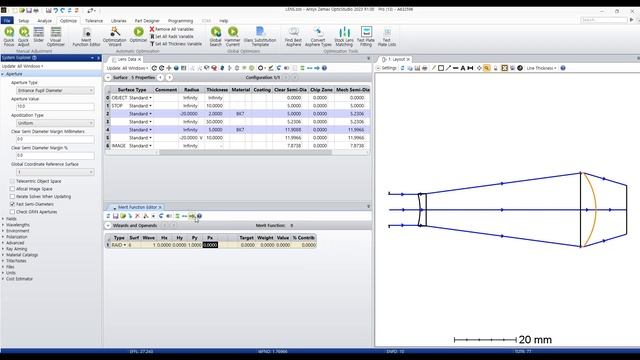Select the Merit Function Editor tab
The width and height of the screenshot is (640, 360).
point(137,207)
